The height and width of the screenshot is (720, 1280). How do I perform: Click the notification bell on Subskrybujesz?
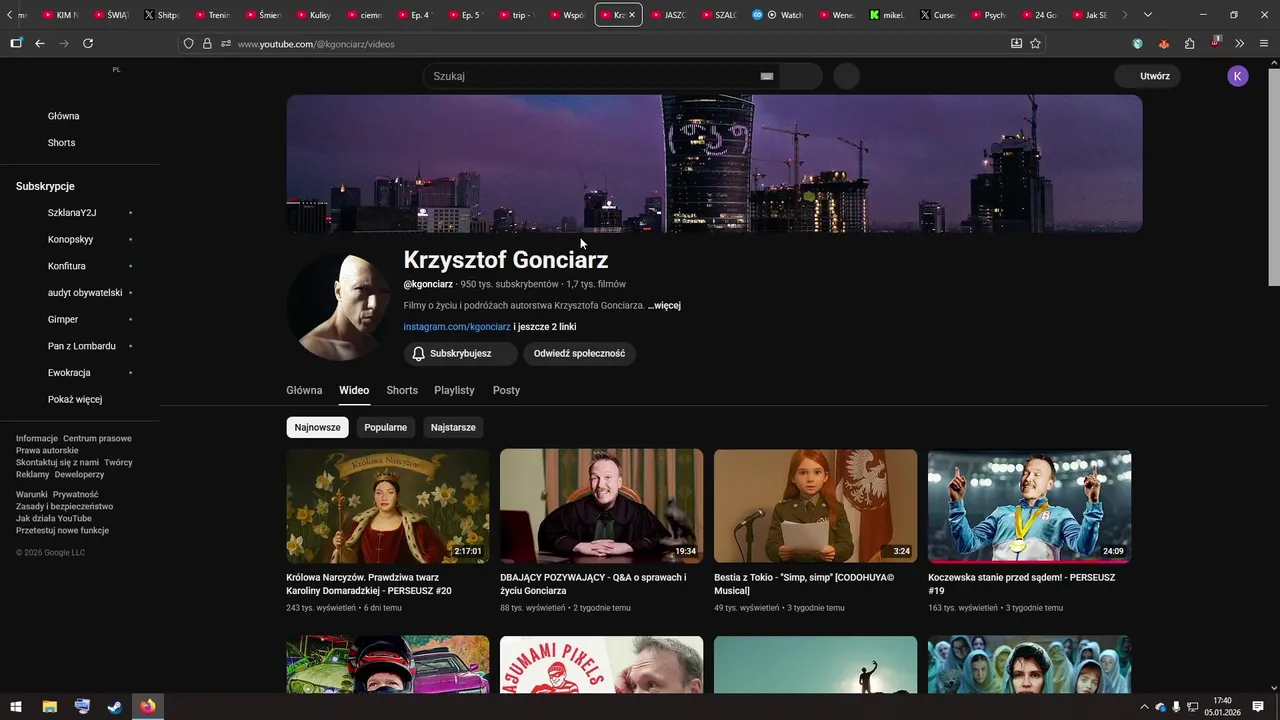point(419,354)
